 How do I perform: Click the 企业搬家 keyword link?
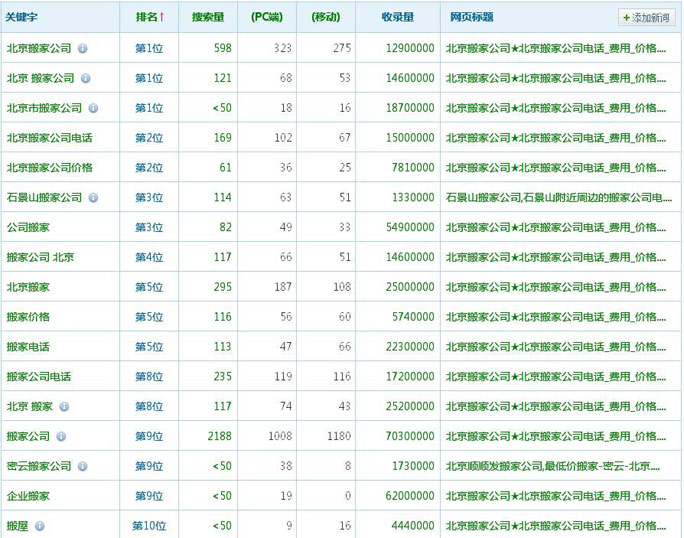[x=28, y=496]
